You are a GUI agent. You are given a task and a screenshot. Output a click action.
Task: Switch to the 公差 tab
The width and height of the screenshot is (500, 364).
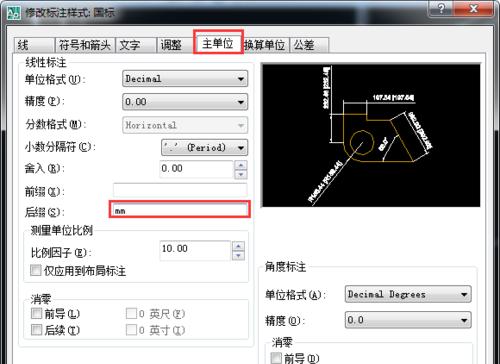[309, 45]
